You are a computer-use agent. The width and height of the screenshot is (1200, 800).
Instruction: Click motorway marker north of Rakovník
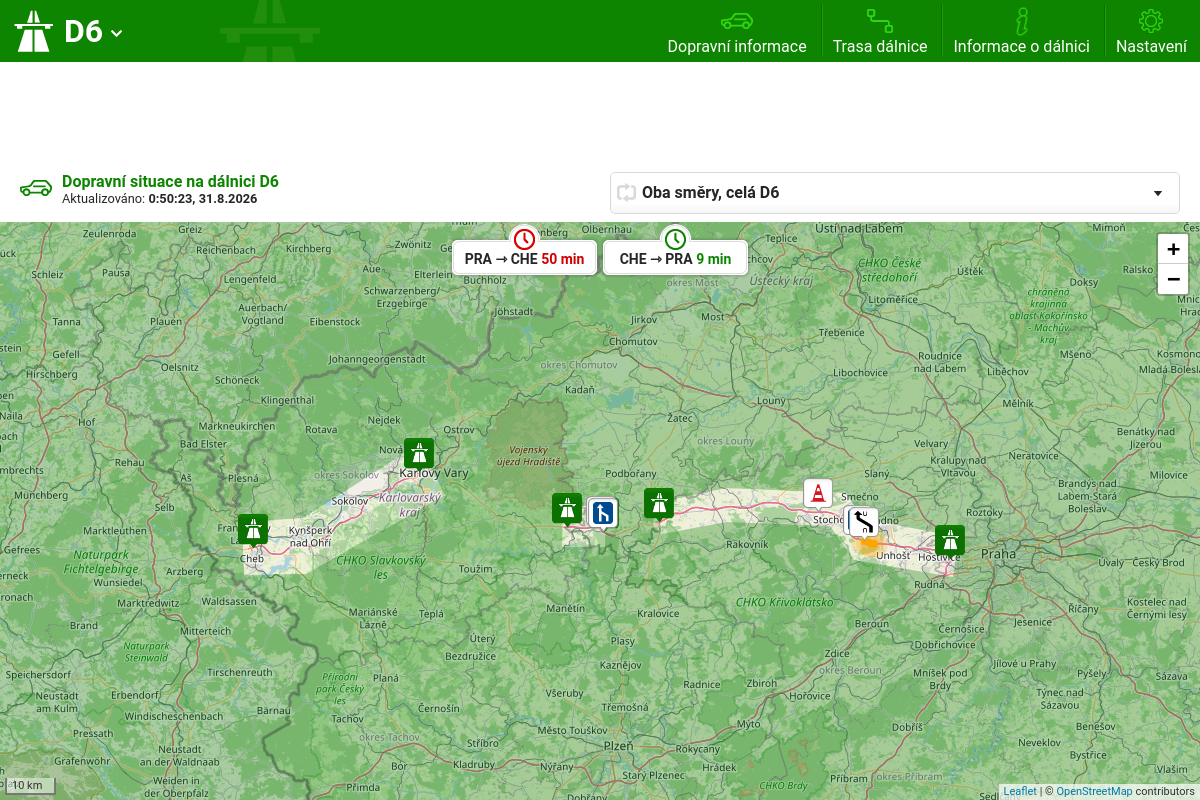(x=658, y=504)
